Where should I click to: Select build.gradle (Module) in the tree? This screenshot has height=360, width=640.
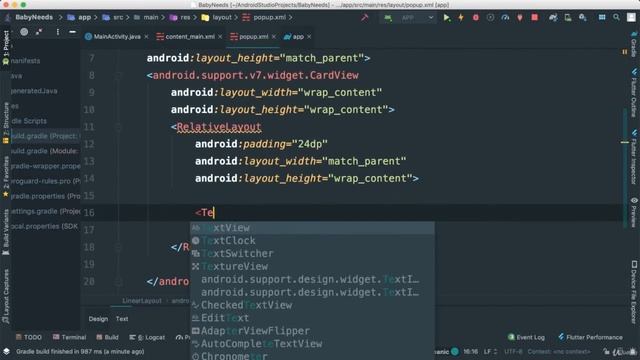(45, 151)
